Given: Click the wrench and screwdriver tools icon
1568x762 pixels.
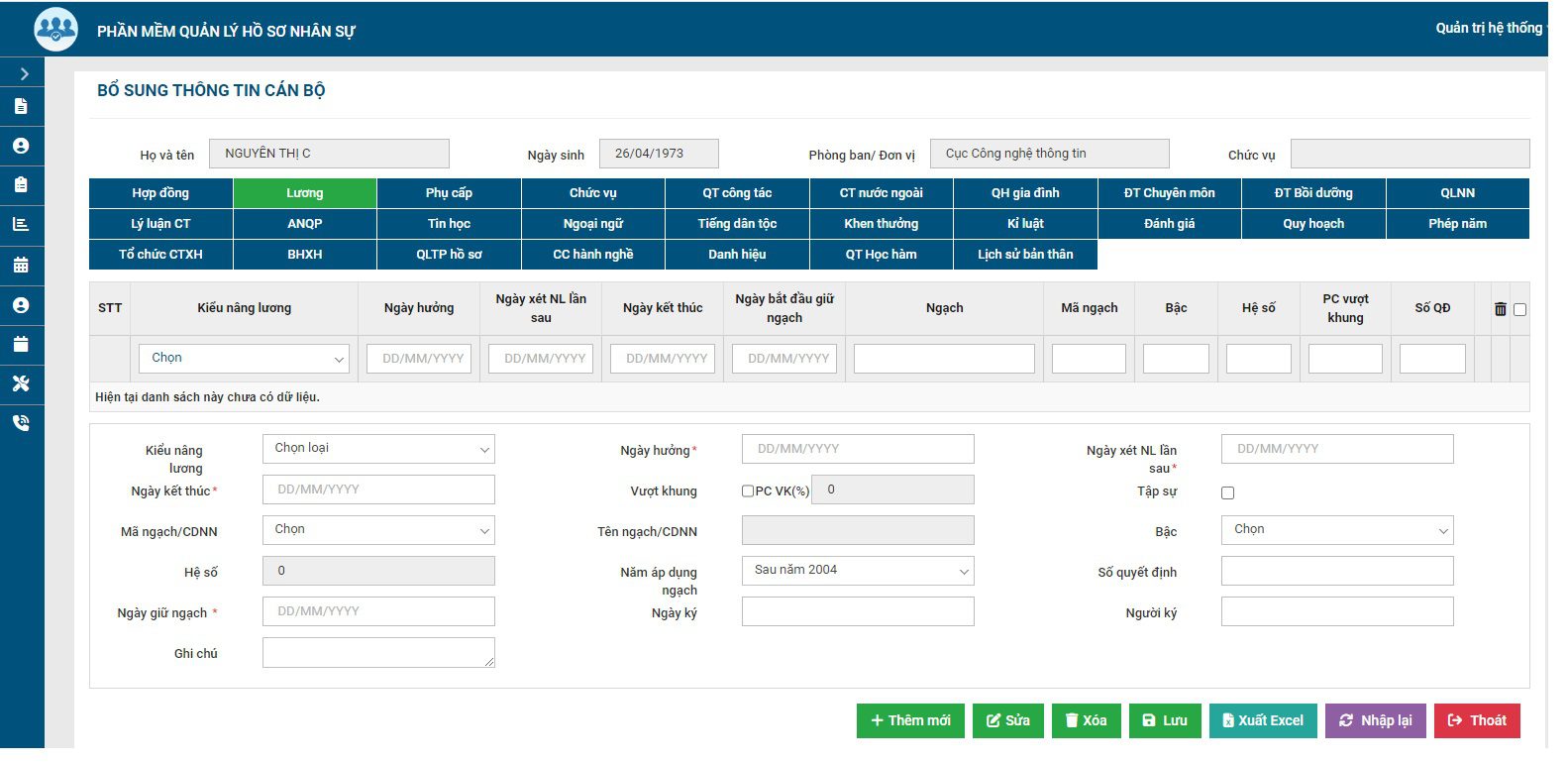Looking at the screenshot, I should 21,383.
